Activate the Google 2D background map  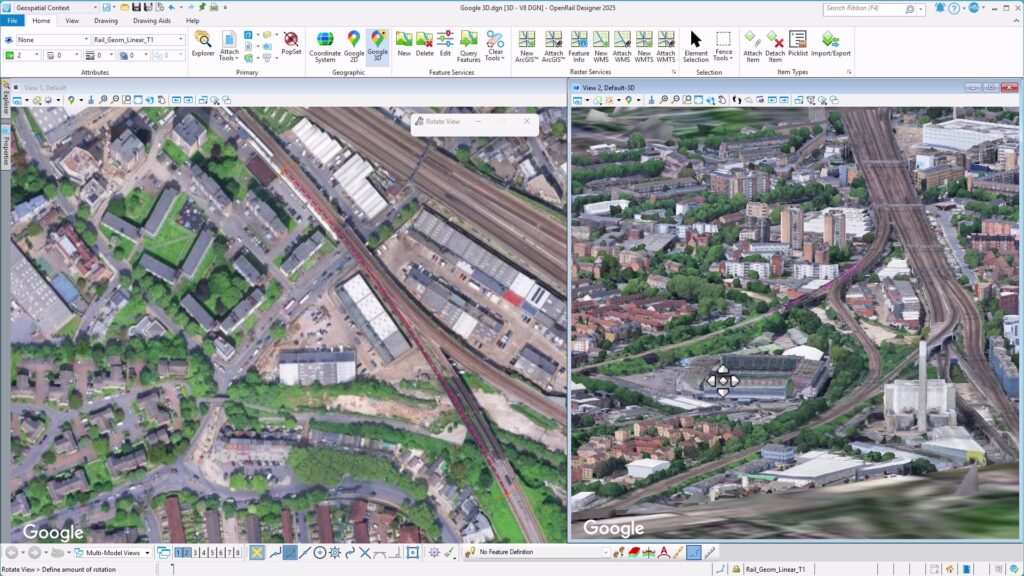(353, 46)
